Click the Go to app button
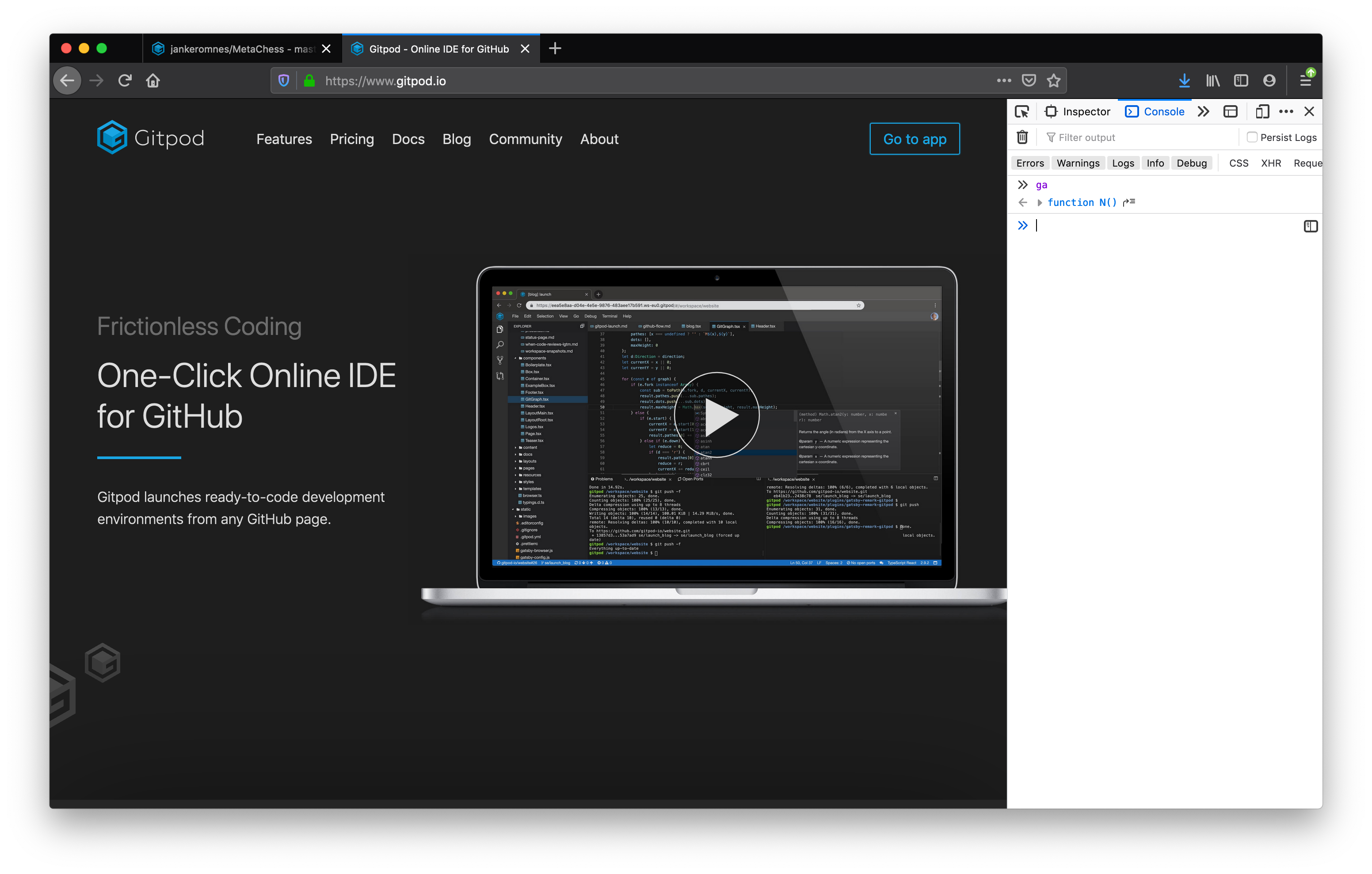1372x874 pixels. pyautogui.click(x=915, y=139)
